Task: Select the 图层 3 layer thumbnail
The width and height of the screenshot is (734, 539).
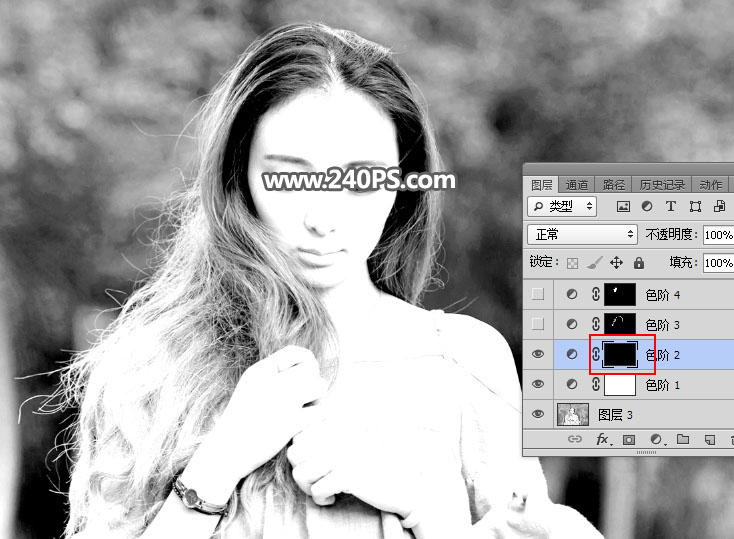Action: (x=573, y=414)
